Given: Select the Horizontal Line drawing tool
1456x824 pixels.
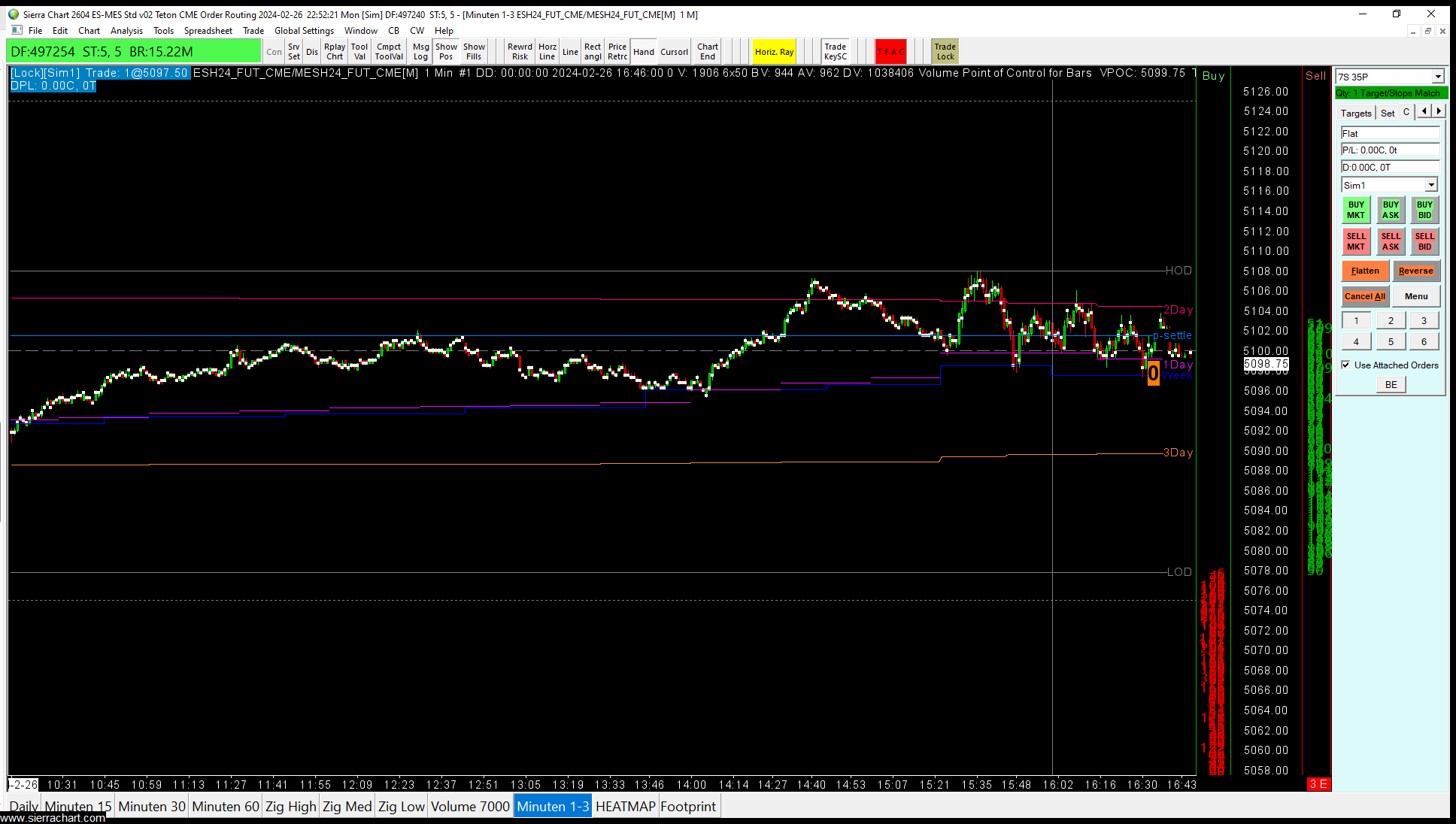Looking at the screenshot, I should pyautogui.click(x=548, y=51).
